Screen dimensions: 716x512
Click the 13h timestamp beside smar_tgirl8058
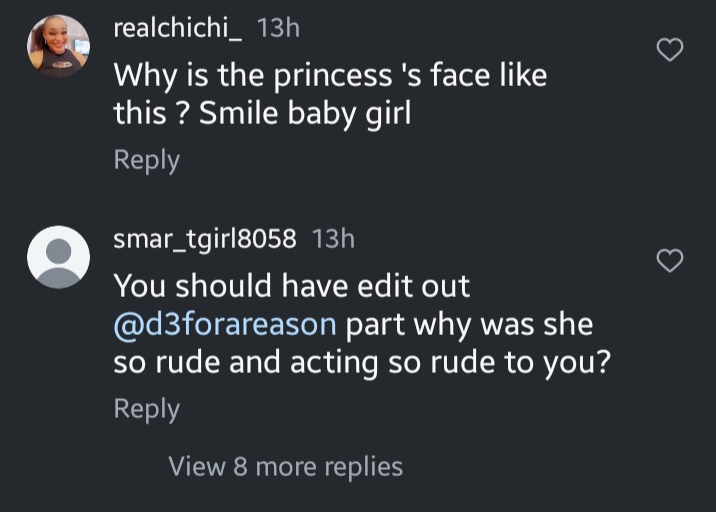click(333, 239)
